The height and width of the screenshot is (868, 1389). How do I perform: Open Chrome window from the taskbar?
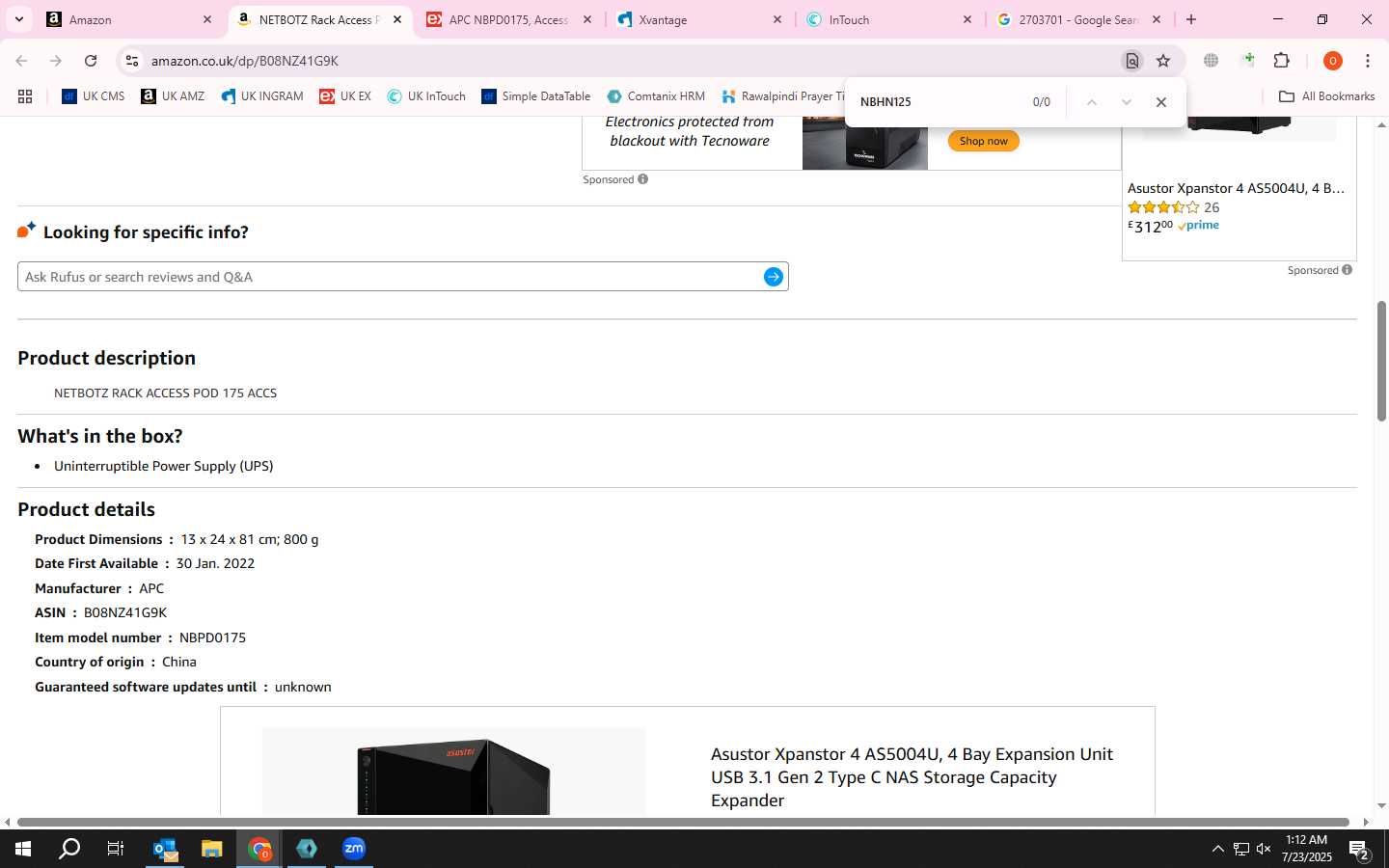pos(259,849)
